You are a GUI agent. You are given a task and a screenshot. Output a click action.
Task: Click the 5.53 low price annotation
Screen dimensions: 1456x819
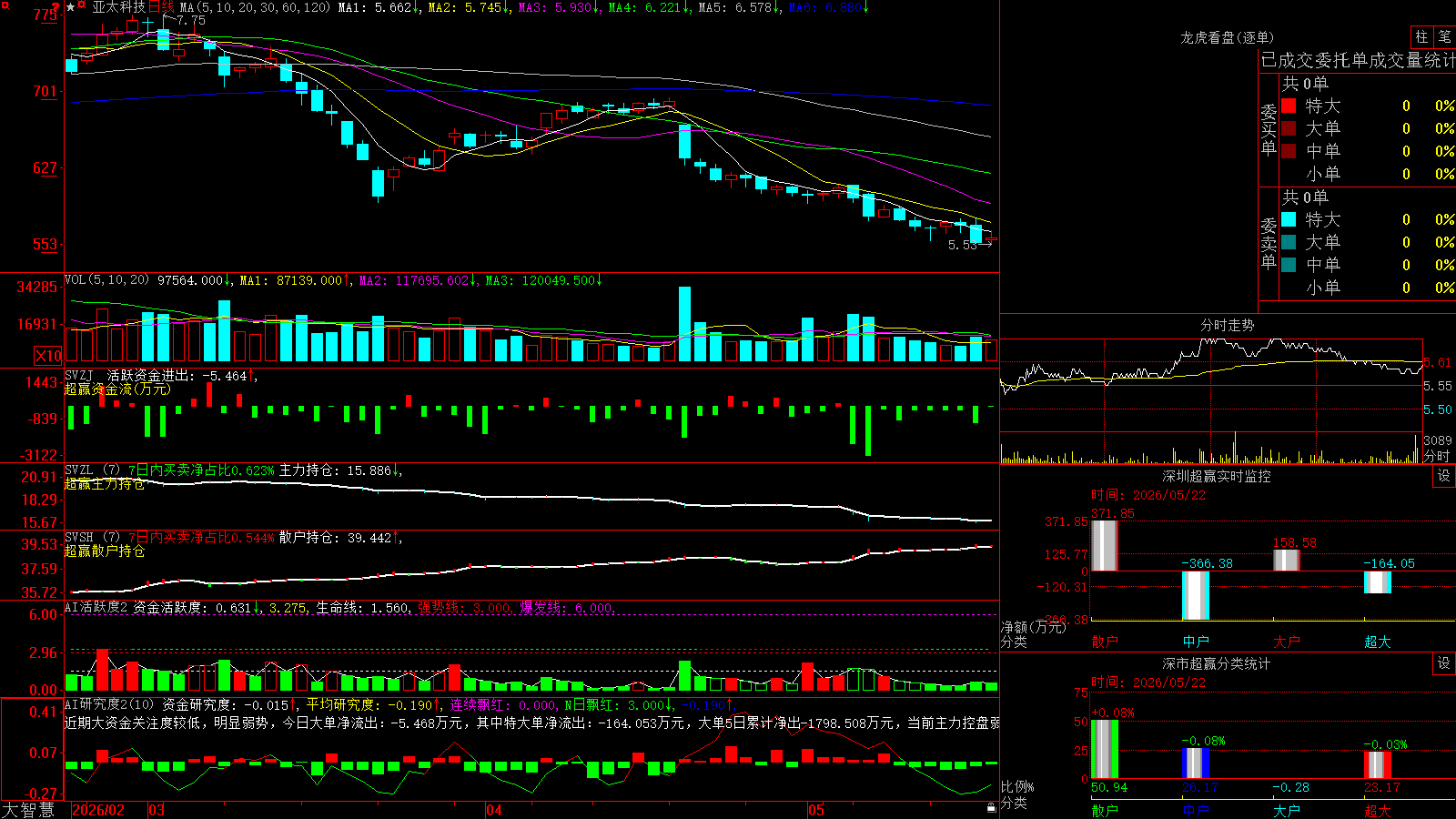(x=963, y=245)
